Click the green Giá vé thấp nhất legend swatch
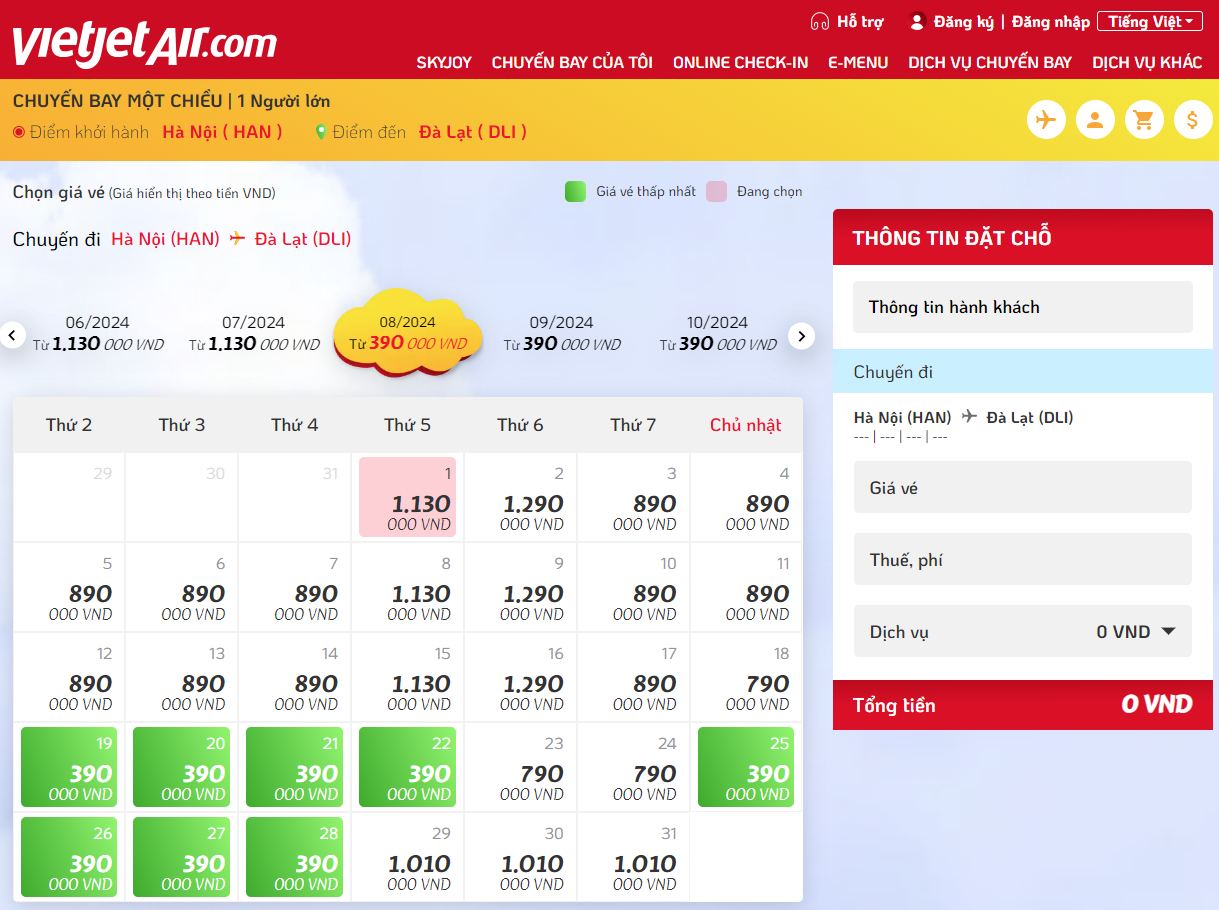Image resolution: width=1219 pixels, height=910 pixels. [575, 190]
